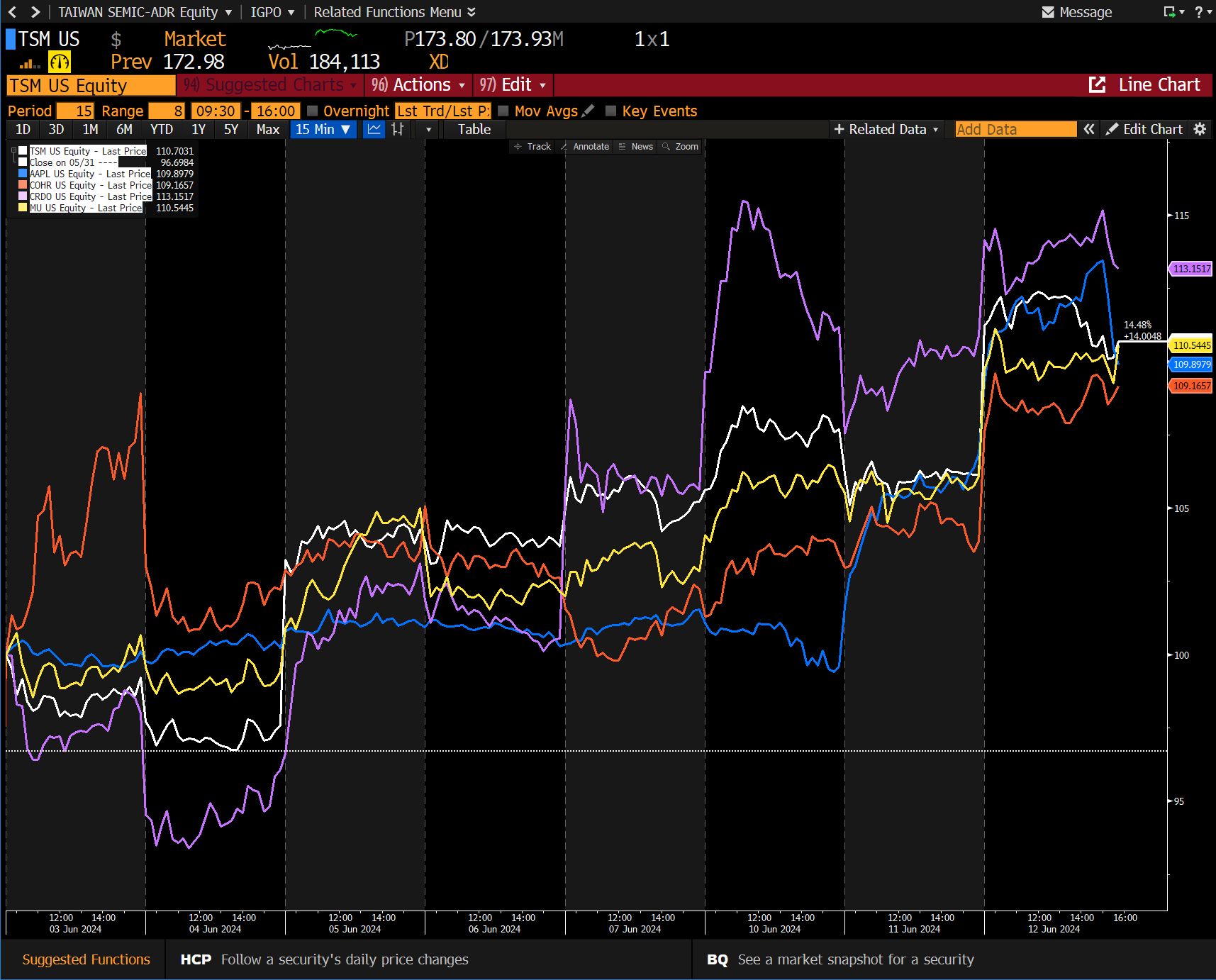Switch to Table view
The width and height of the screenshot is (1216, 980).
474,129
